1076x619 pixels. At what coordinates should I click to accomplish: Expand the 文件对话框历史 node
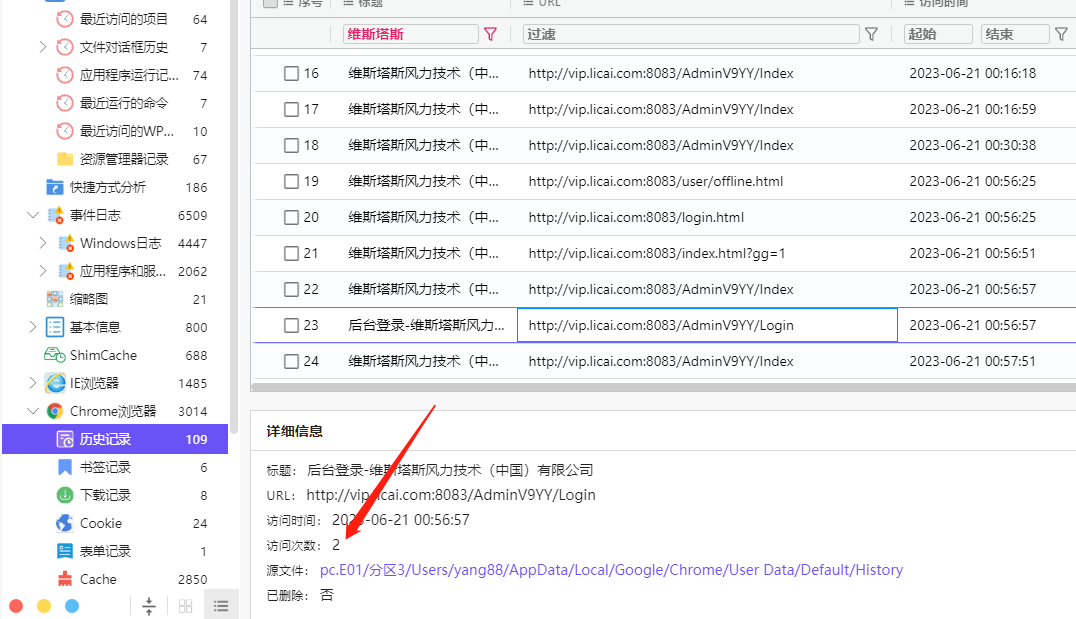[43, 47]
